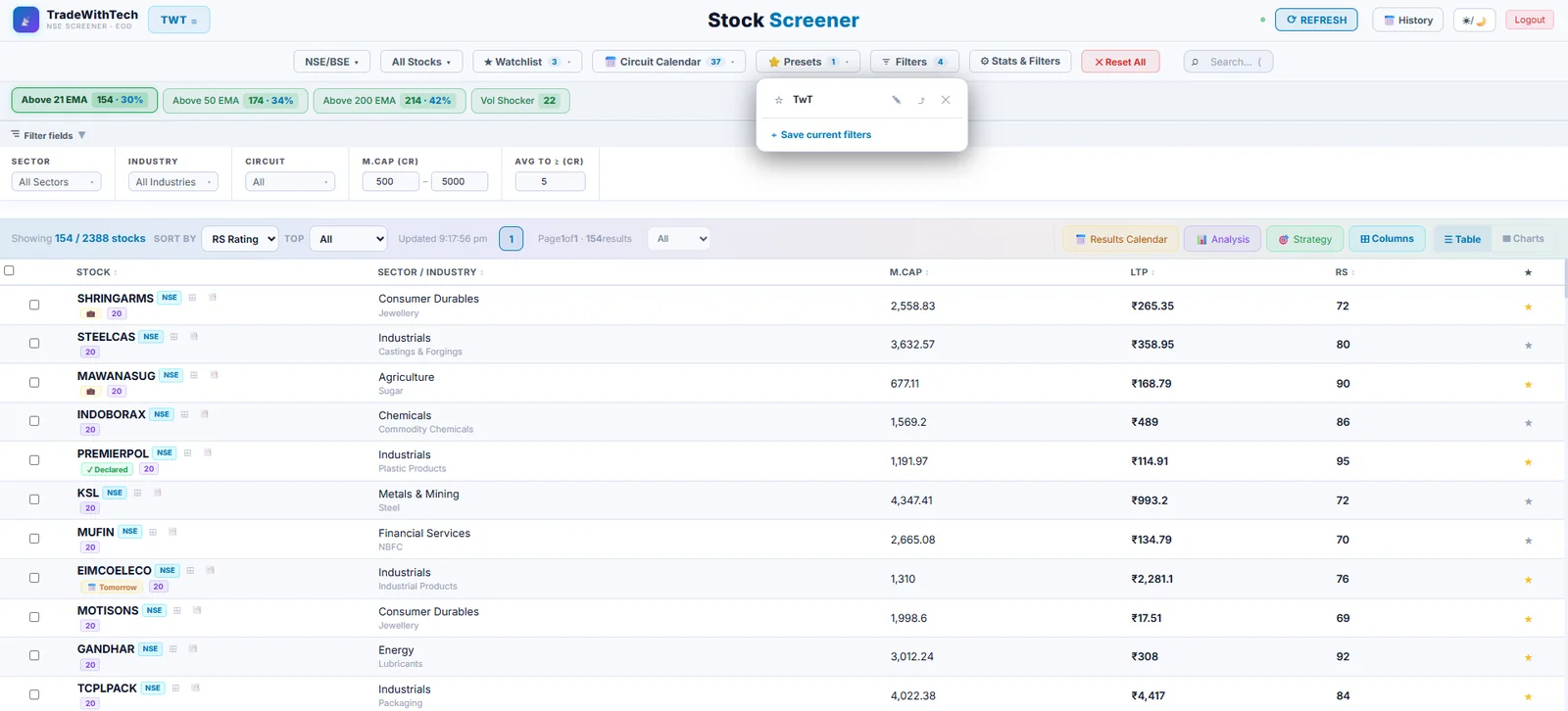Open the All Sectors dropdown
Screen dimensions: 1568x711
point(57,182)
